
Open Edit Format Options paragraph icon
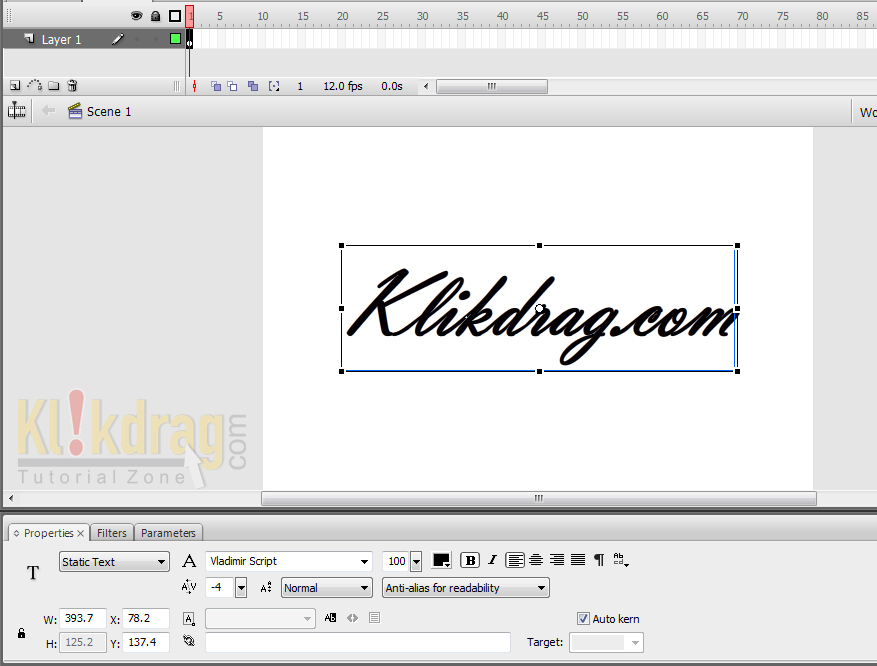point(599,560)
